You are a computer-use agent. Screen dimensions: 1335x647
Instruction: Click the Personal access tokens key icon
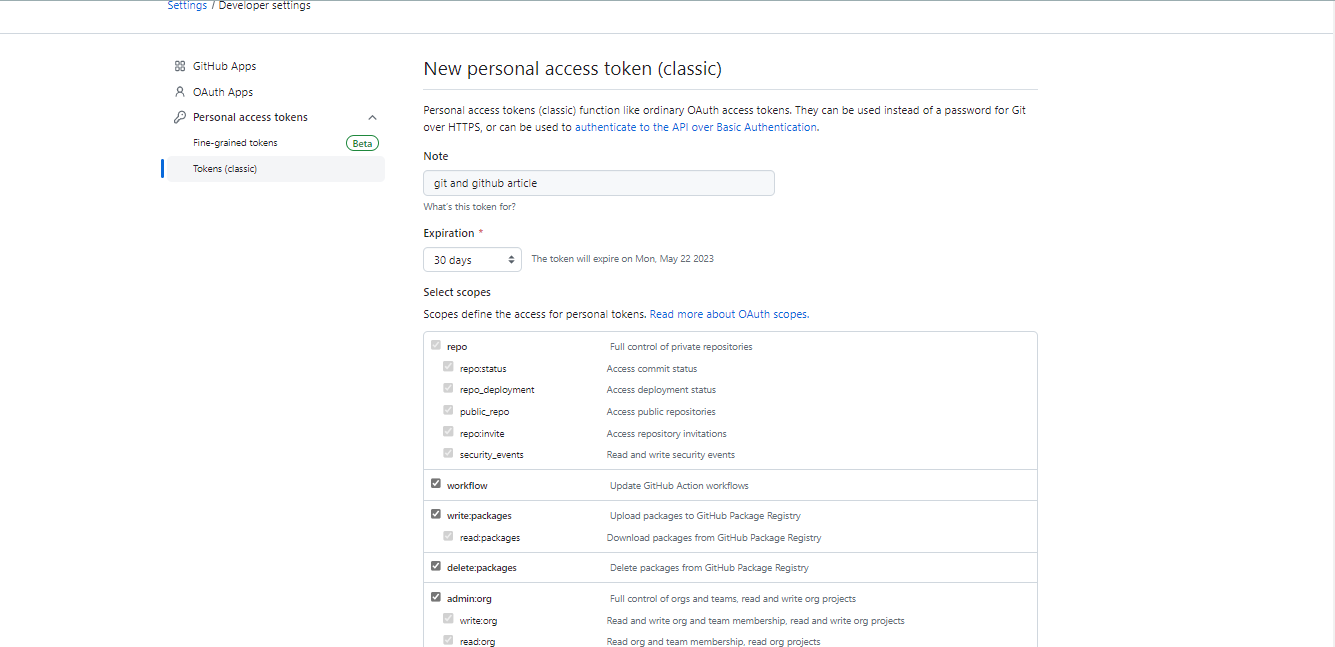pyautogui.click(x=180, y=117)
